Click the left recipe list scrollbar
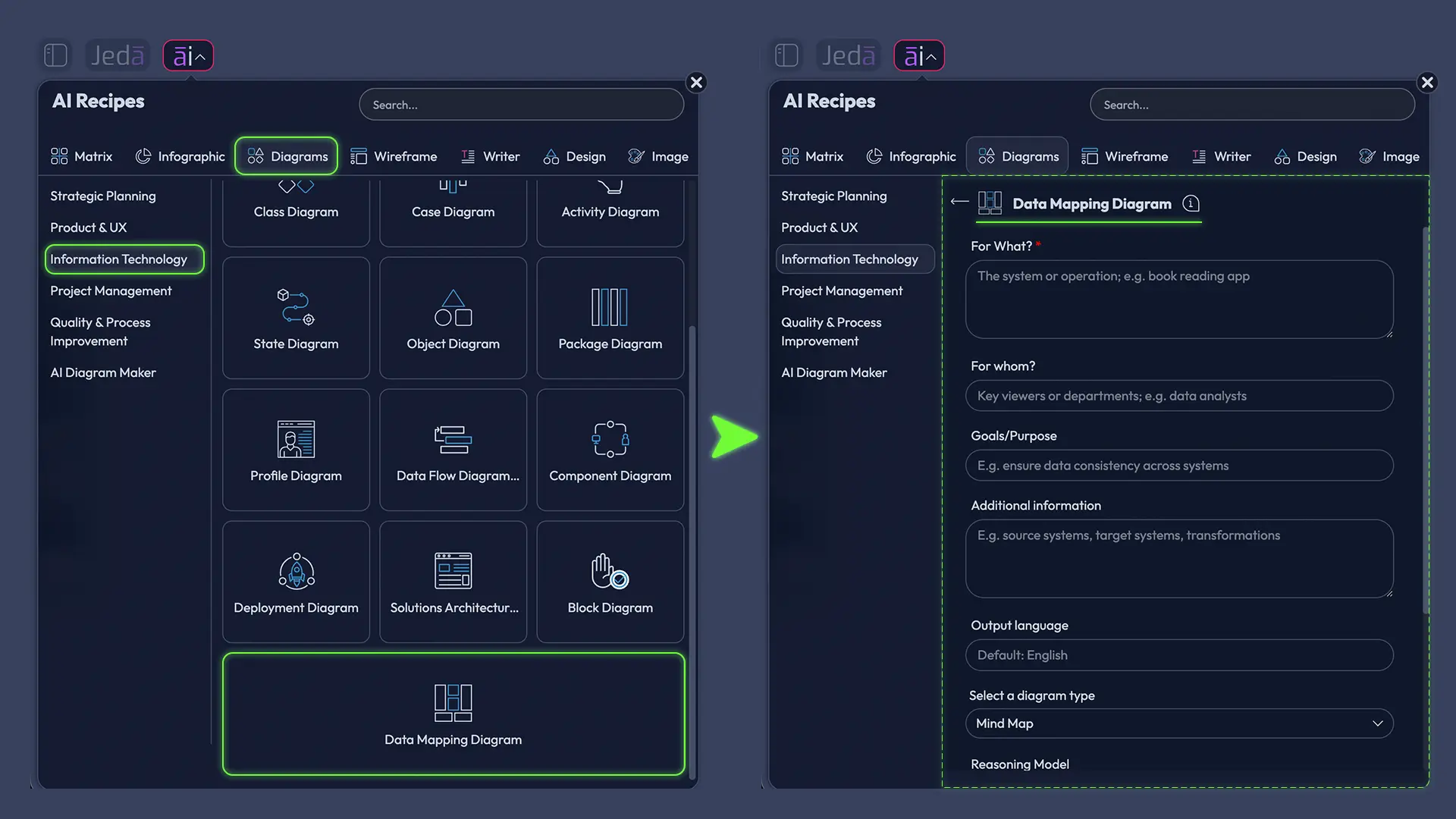This screenshot has width=1456, height=819. pos(692,552)
